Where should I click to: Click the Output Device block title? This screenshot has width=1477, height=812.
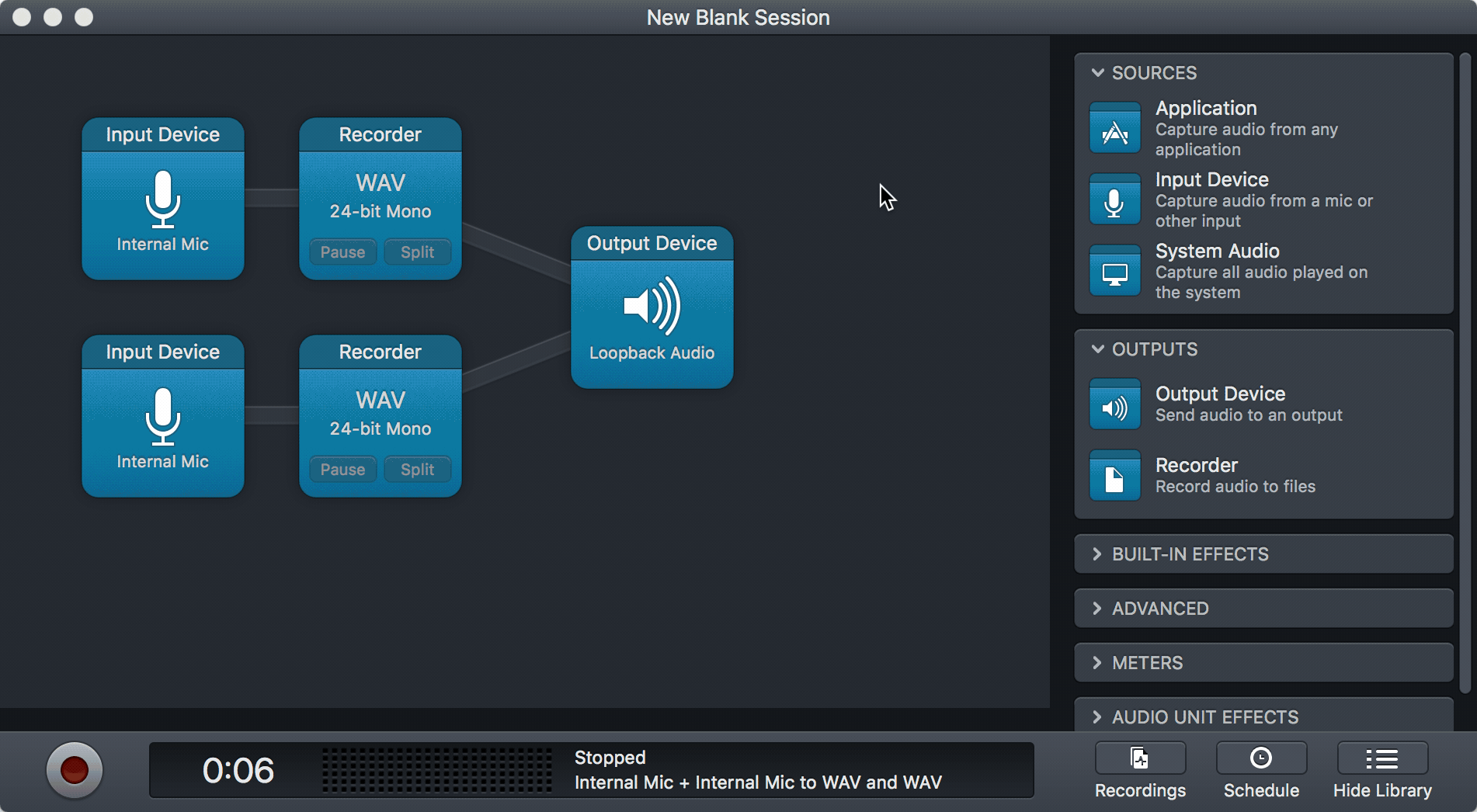652,244
